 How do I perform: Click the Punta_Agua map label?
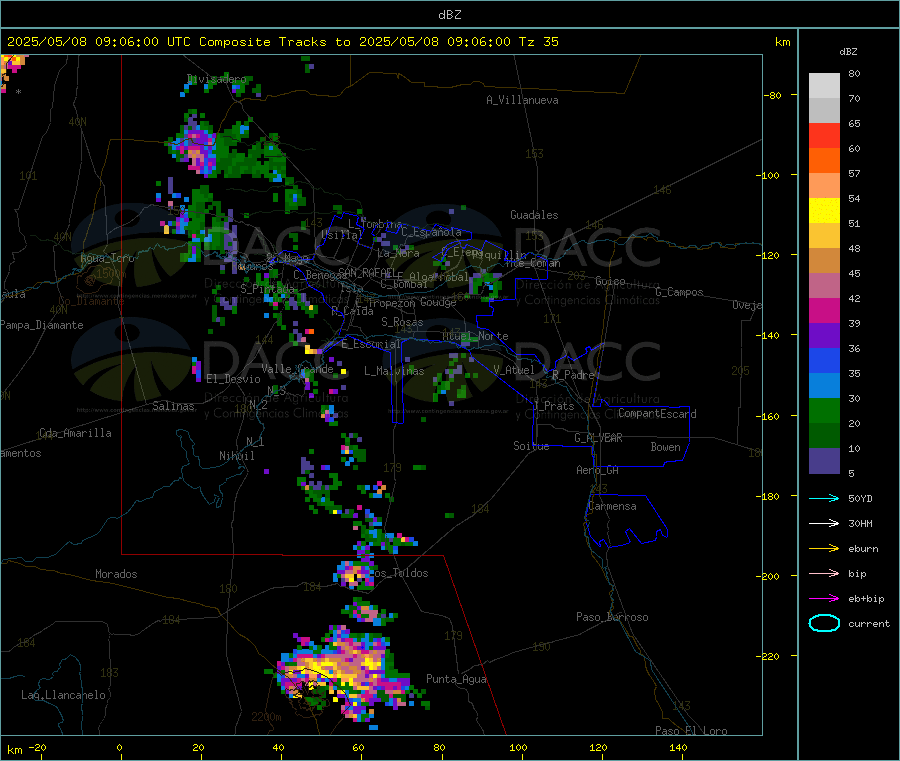click(x=456, y=679)
